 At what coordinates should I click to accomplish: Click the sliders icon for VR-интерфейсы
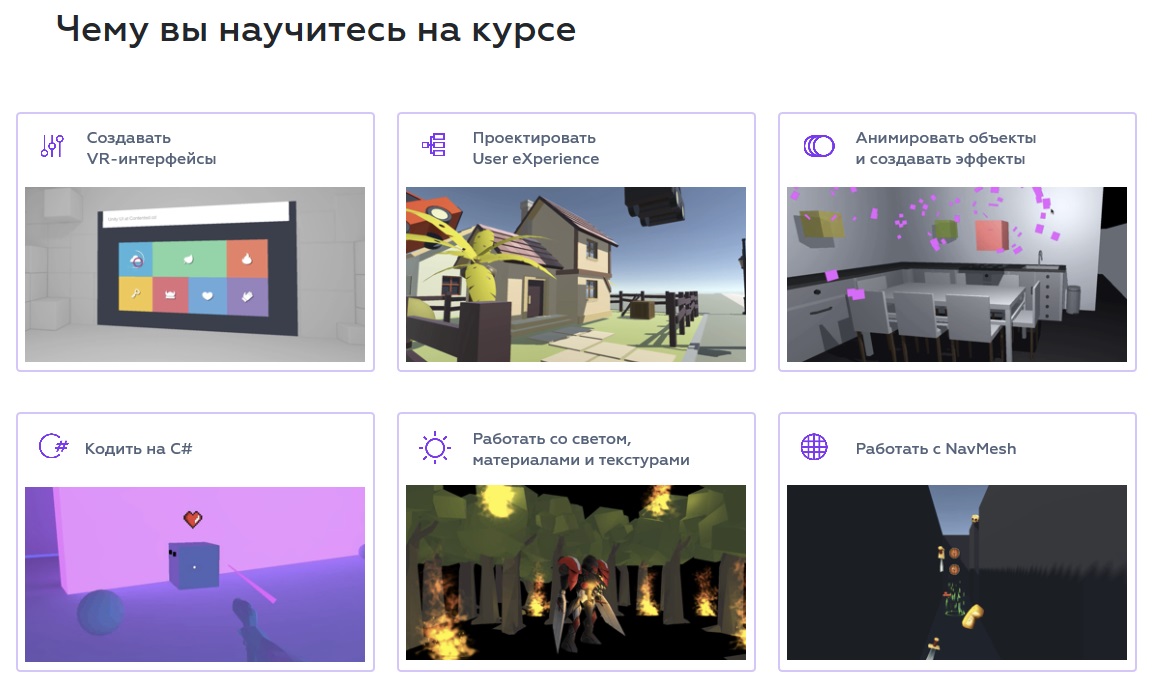point(52,146)
